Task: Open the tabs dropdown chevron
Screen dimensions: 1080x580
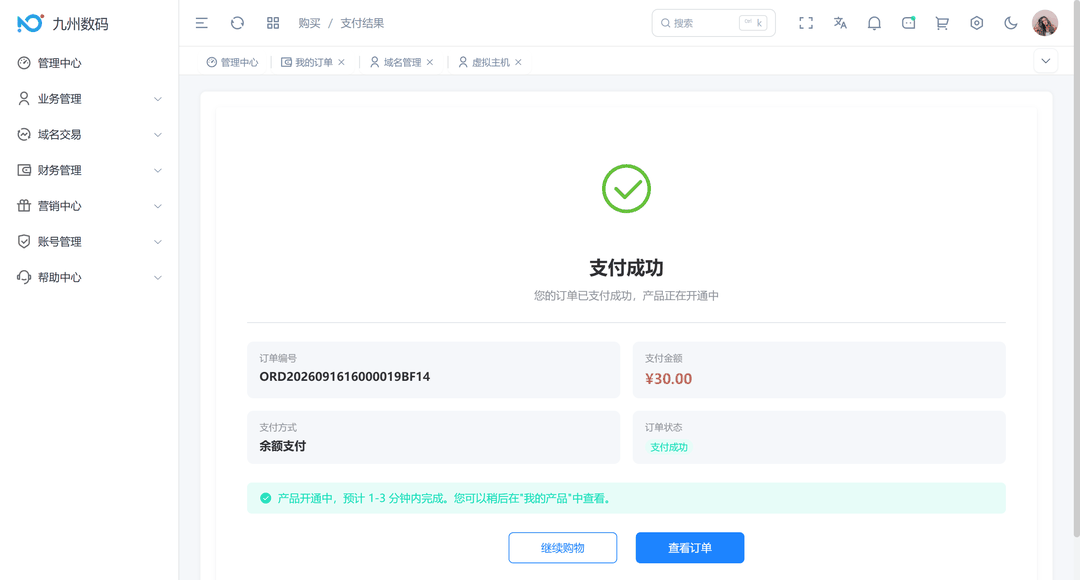Action: pyautogui.click(x=1046, y=61)
